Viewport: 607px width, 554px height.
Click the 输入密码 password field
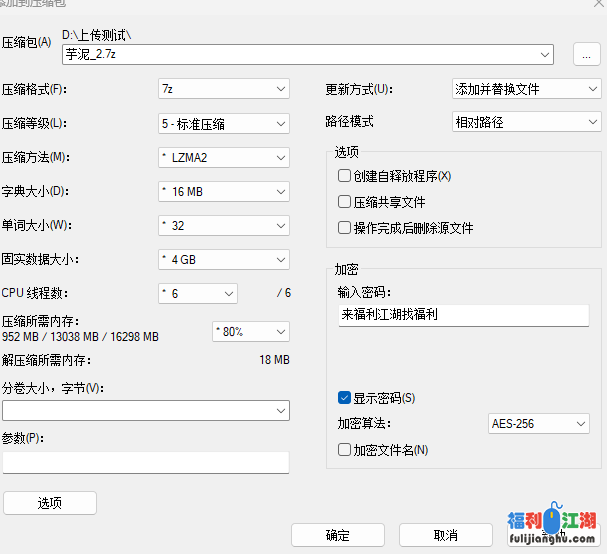click(463, 314)
